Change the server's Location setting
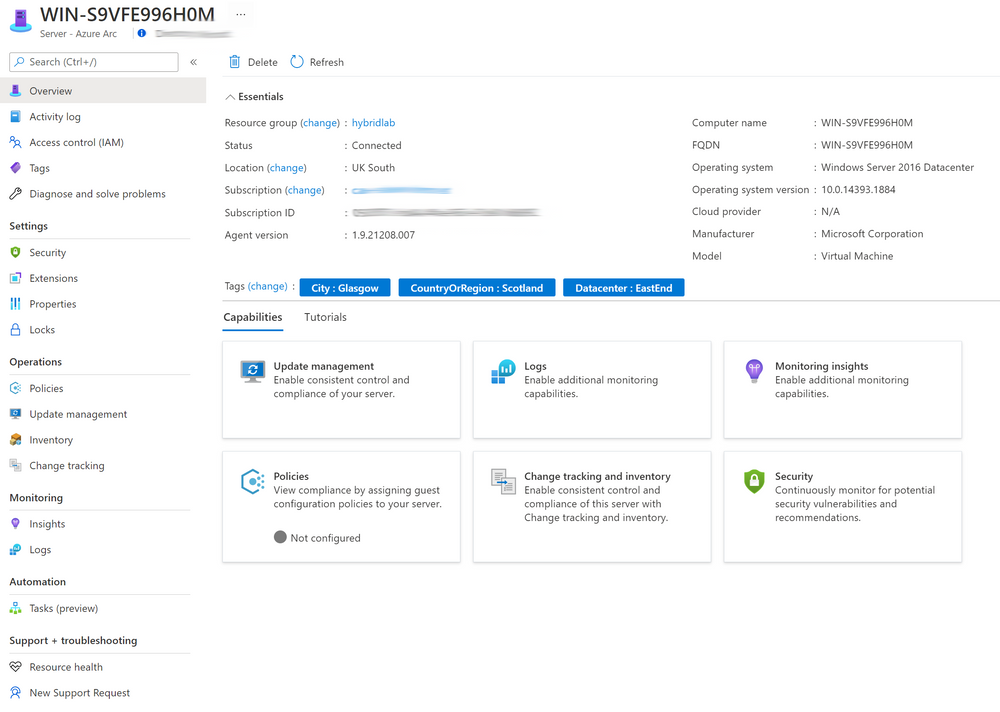The height and width of the screenshot is (712, 1000). click(x=287, y=167)
